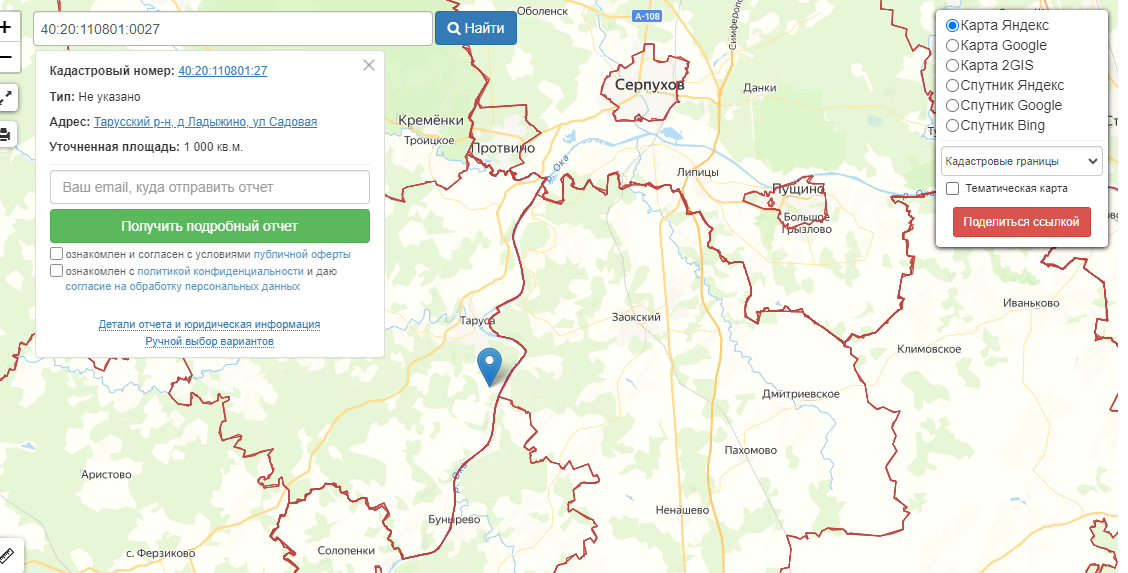Open cadastral number link 40:20:110801:27

tap(222, 70)
